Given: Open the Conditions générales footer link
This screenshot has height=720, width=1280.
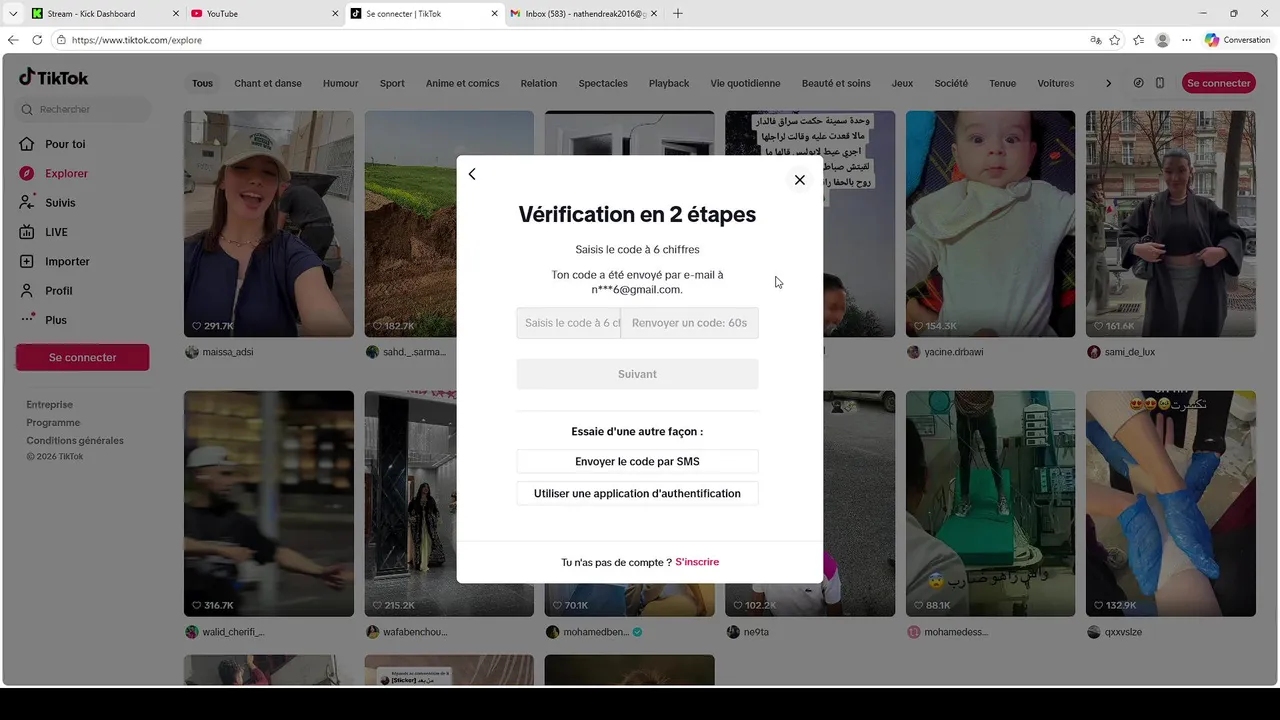Looking at the screenshot, I should tap(75, 441).
